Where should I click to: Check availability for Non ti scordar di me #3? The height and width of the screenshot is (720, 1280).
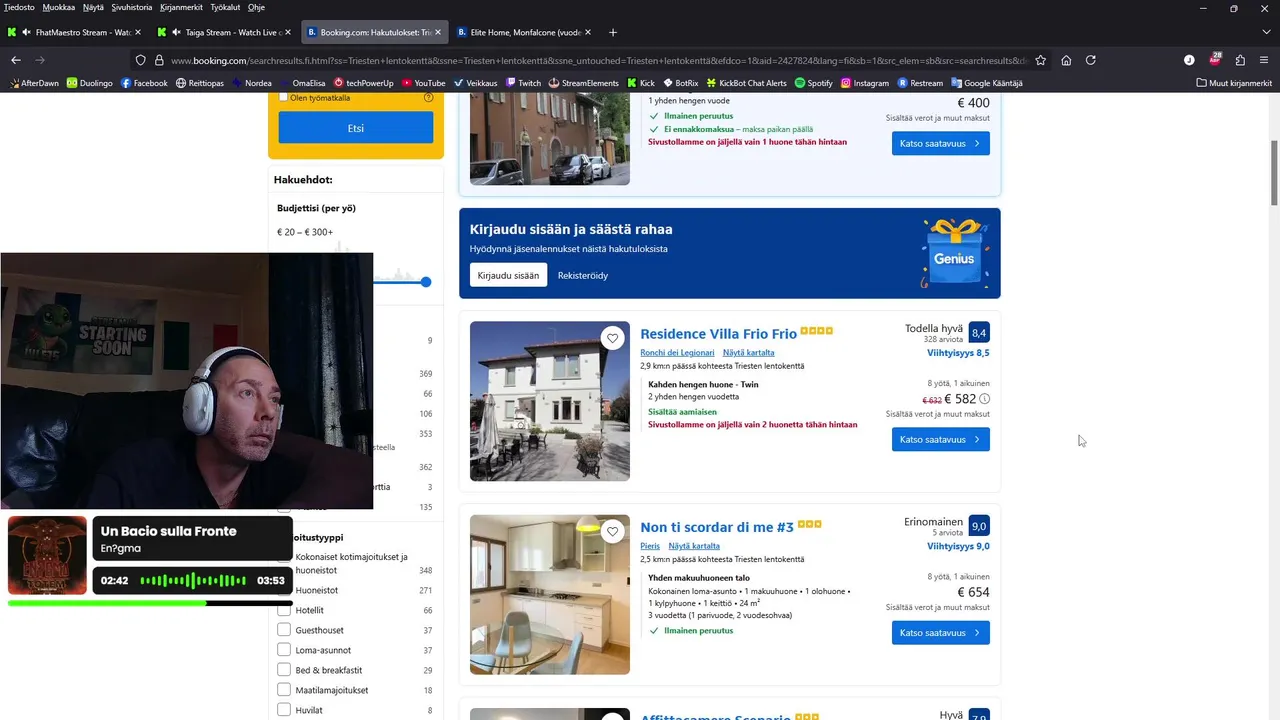941,632
